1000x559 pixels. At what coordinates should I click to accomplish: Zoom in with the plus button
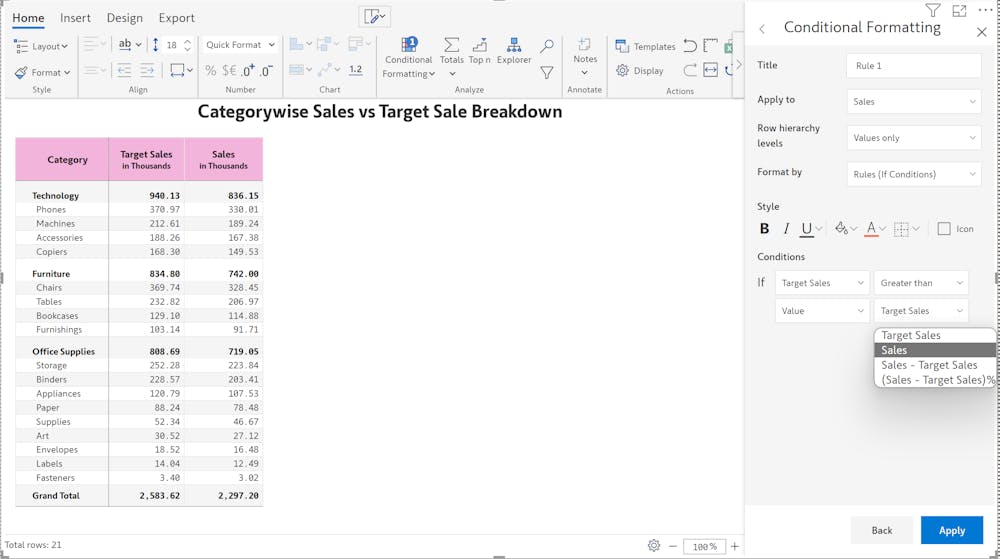[x=735, y=546]
